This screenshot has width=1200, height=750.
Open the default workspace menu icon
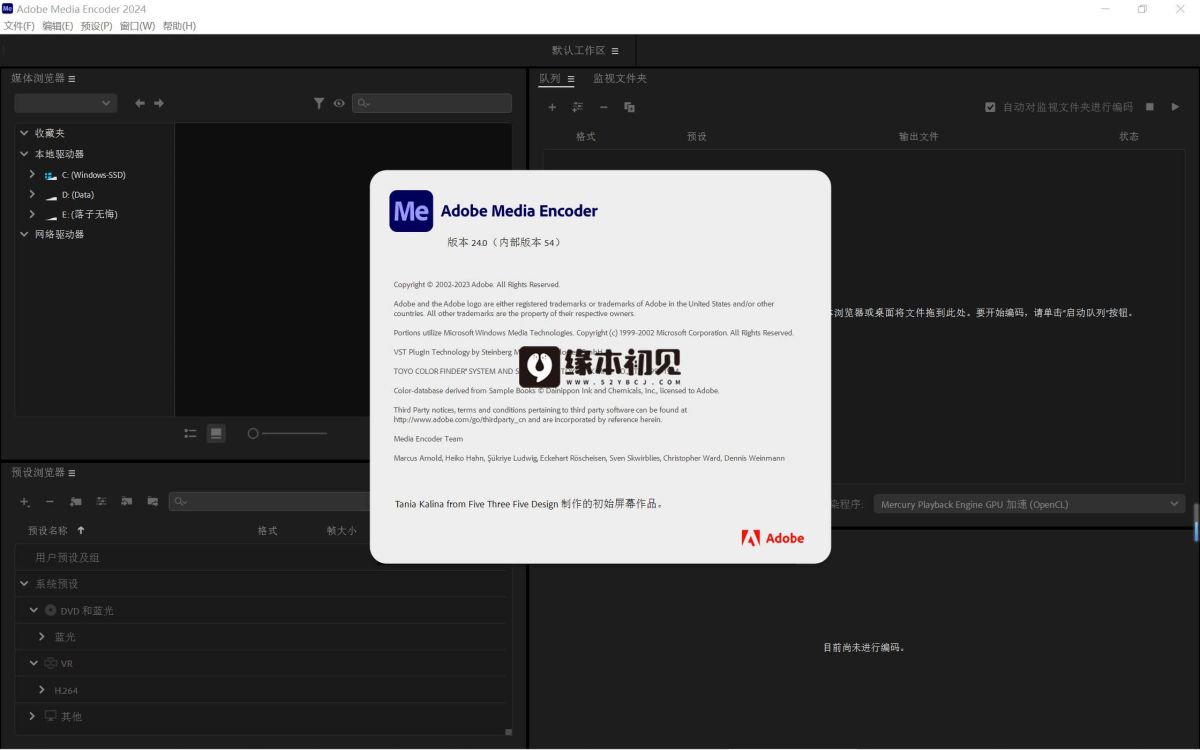click(615, 50)
